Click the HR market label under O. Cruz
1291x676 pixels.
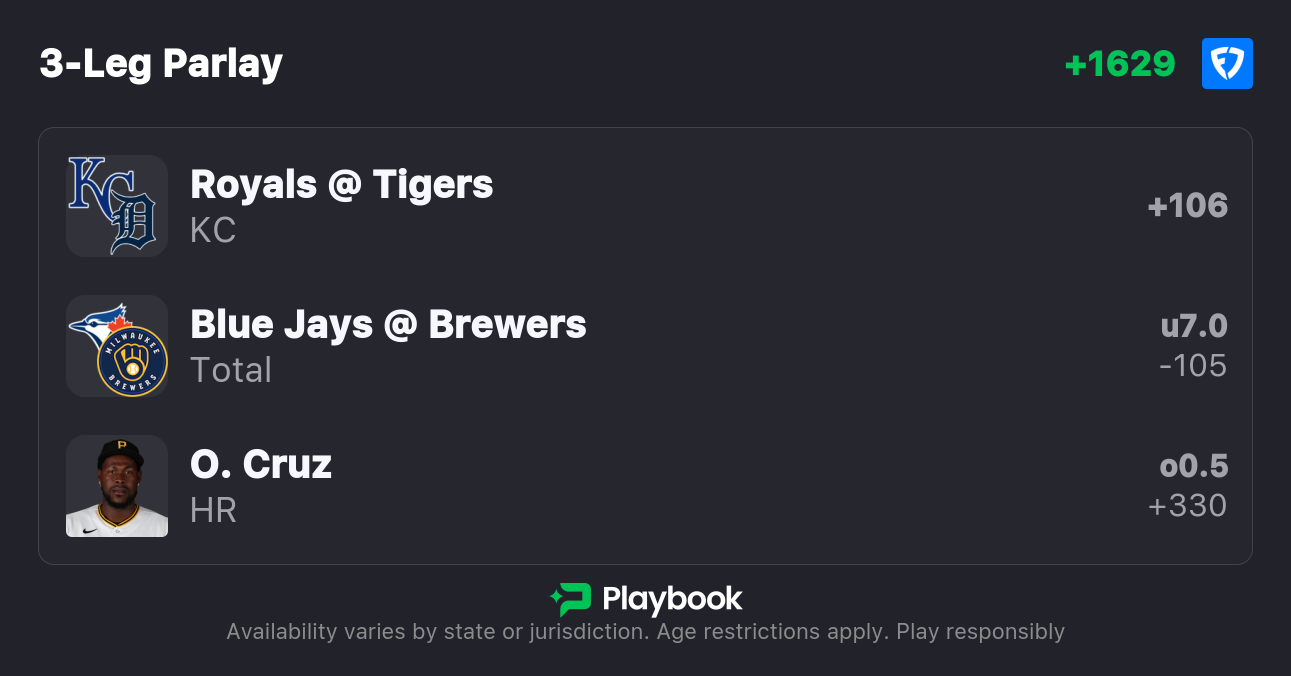tap(213, 510)
